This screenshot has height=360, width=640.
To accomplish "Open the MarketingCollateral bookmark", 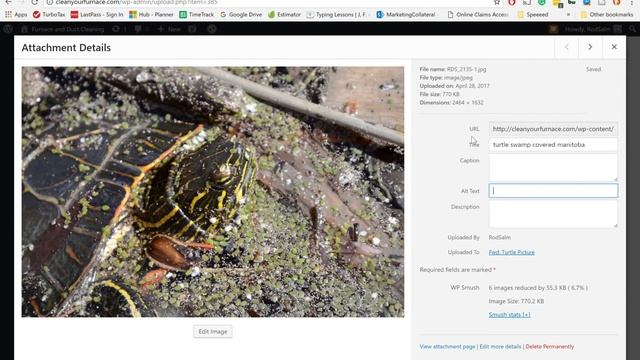I will [x=406, y=14].
